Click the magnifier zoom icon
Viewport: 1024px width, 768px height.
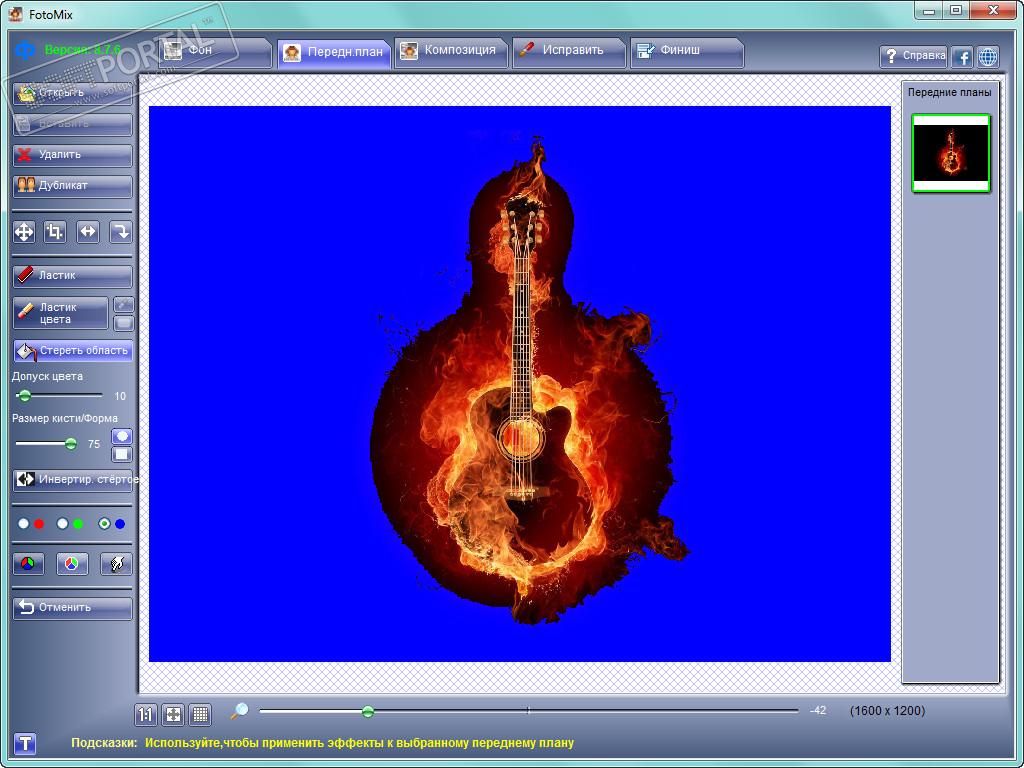(x=239, y=711)
